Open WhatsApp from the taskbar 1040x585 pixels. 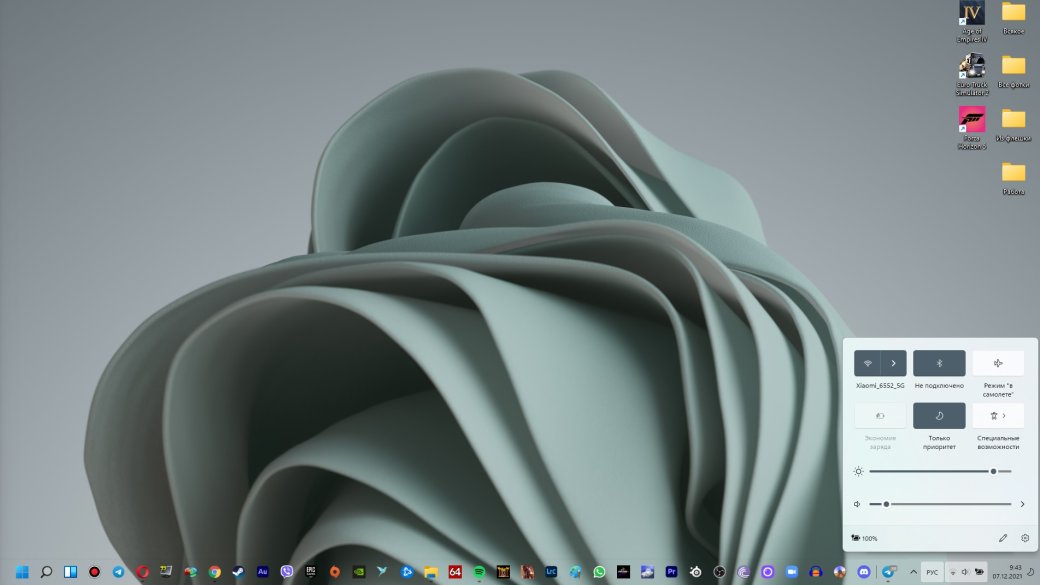(x=599, y=572)
